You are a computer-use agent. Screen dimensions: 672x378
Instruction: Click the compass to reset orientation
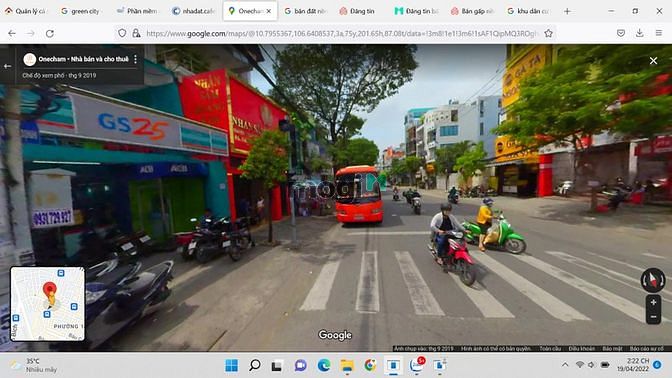click(653, 280)
